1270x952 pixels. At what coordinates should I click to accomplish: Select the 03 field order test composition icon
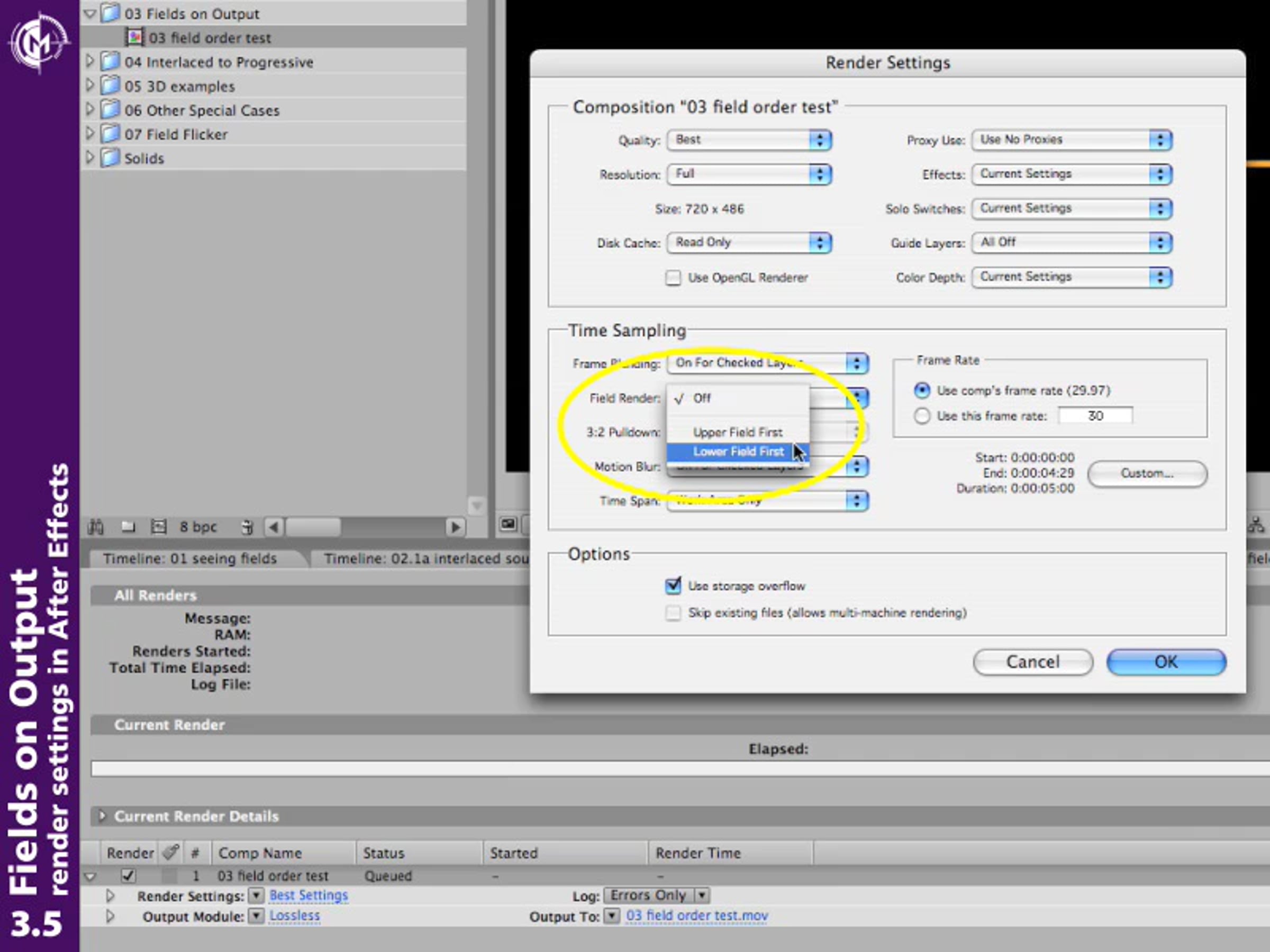(x=134, y=38)
